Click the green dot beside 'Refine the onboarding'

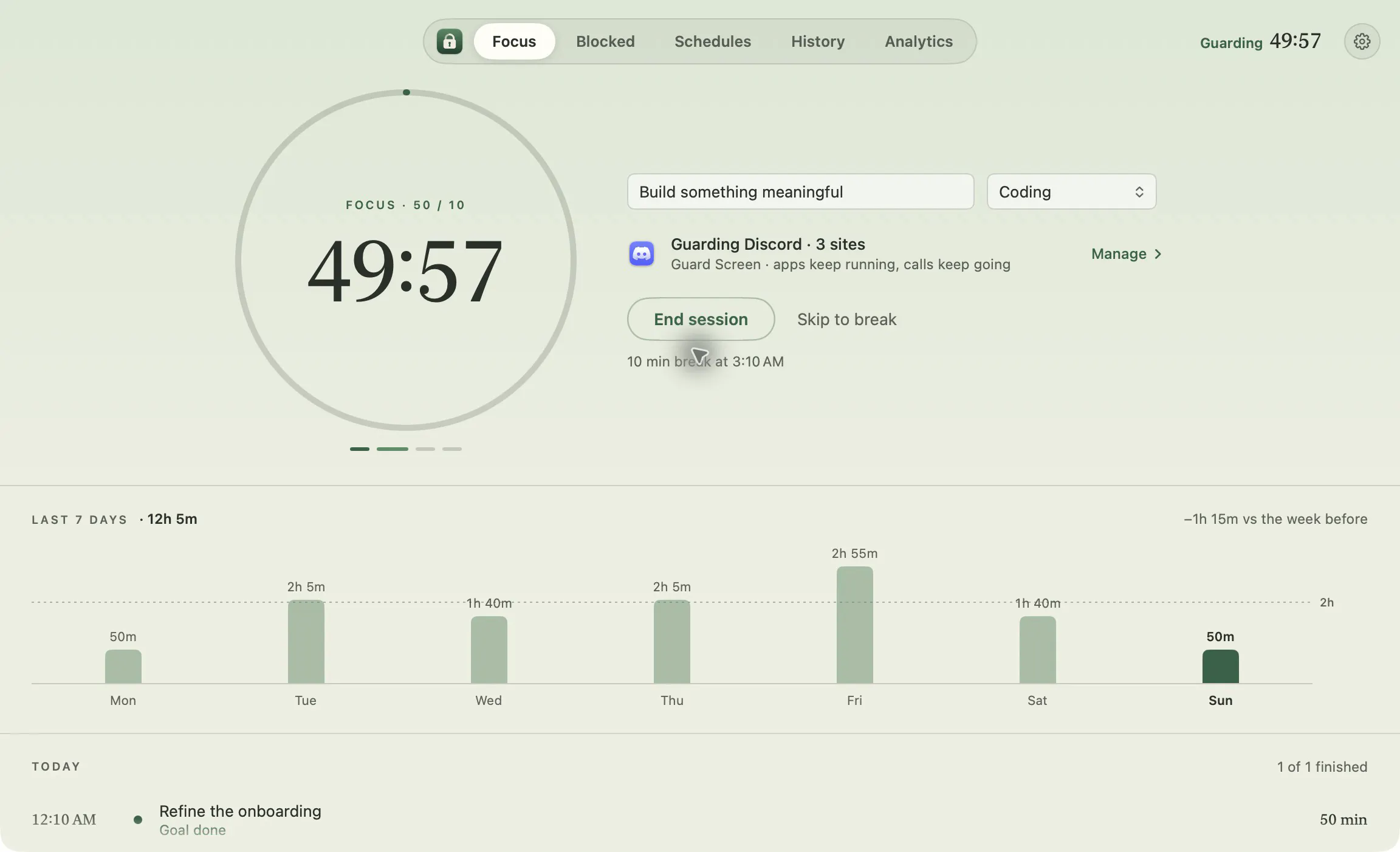click(x=138, y=820)
